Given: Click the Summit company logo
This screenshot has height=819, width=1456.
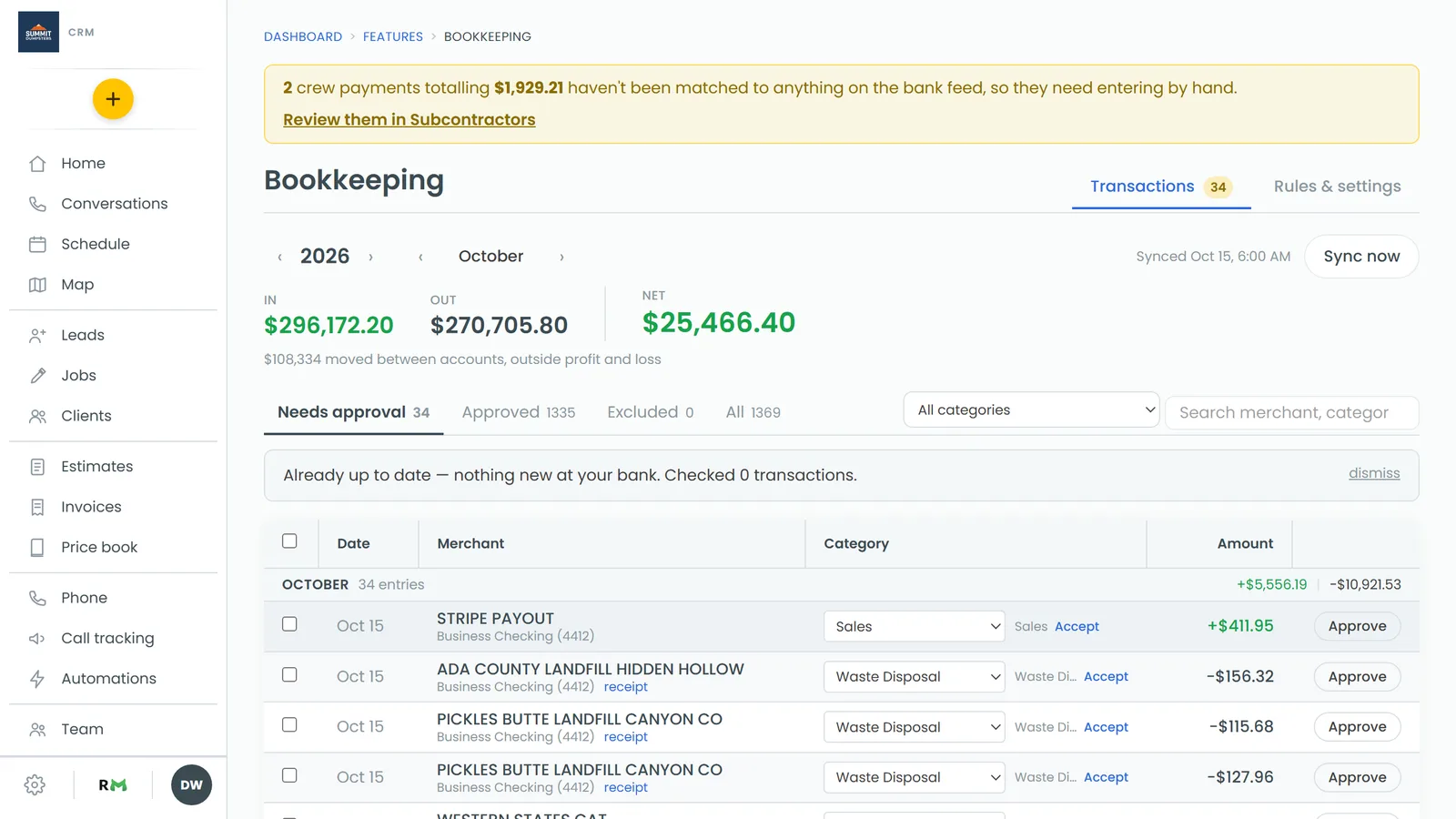Looking at the screenshot, I should pos(38,32).
